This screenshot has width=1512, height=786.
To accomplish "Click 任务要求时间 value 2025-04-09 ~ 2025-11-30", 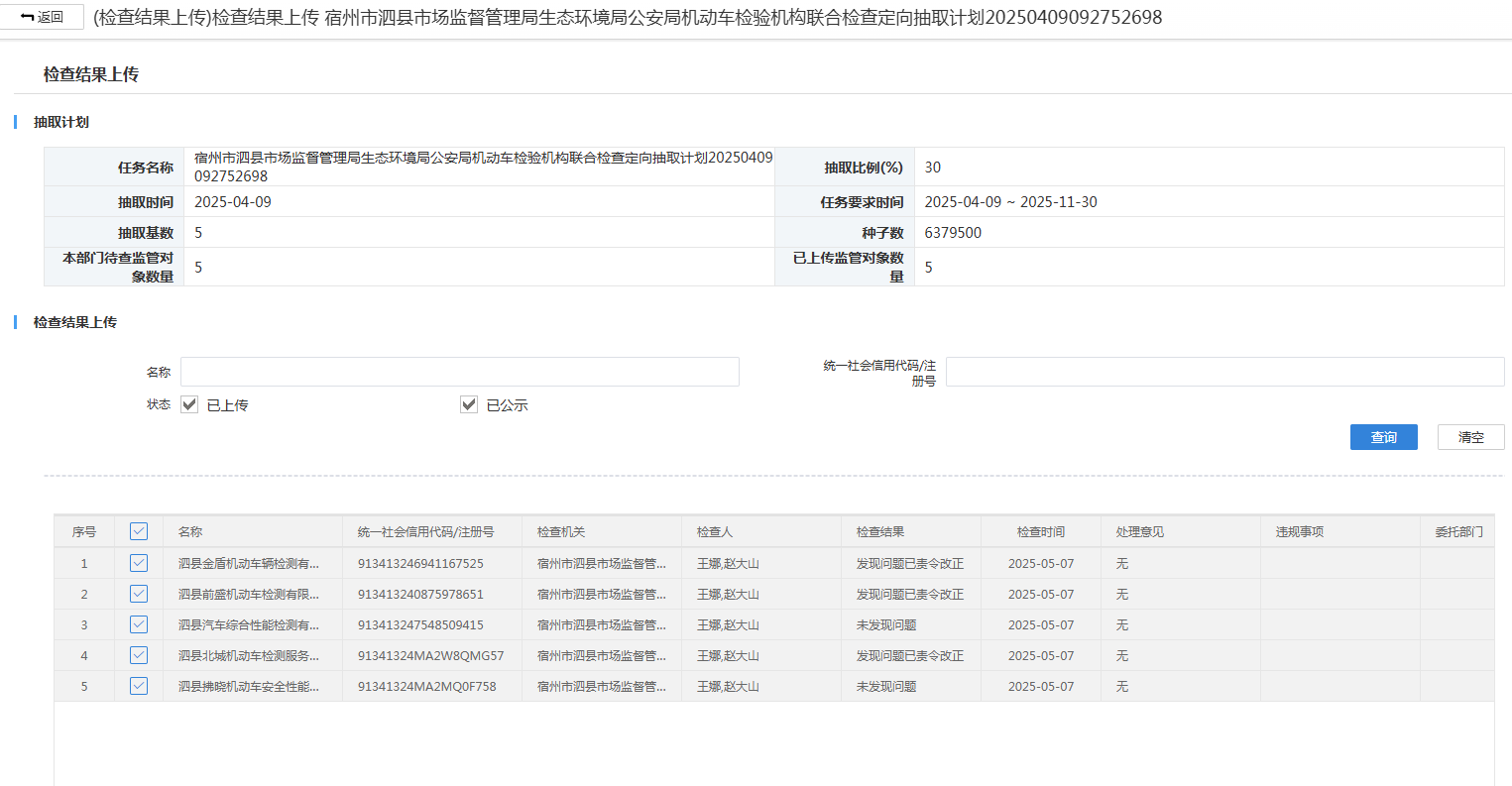I will (1010, 201).
